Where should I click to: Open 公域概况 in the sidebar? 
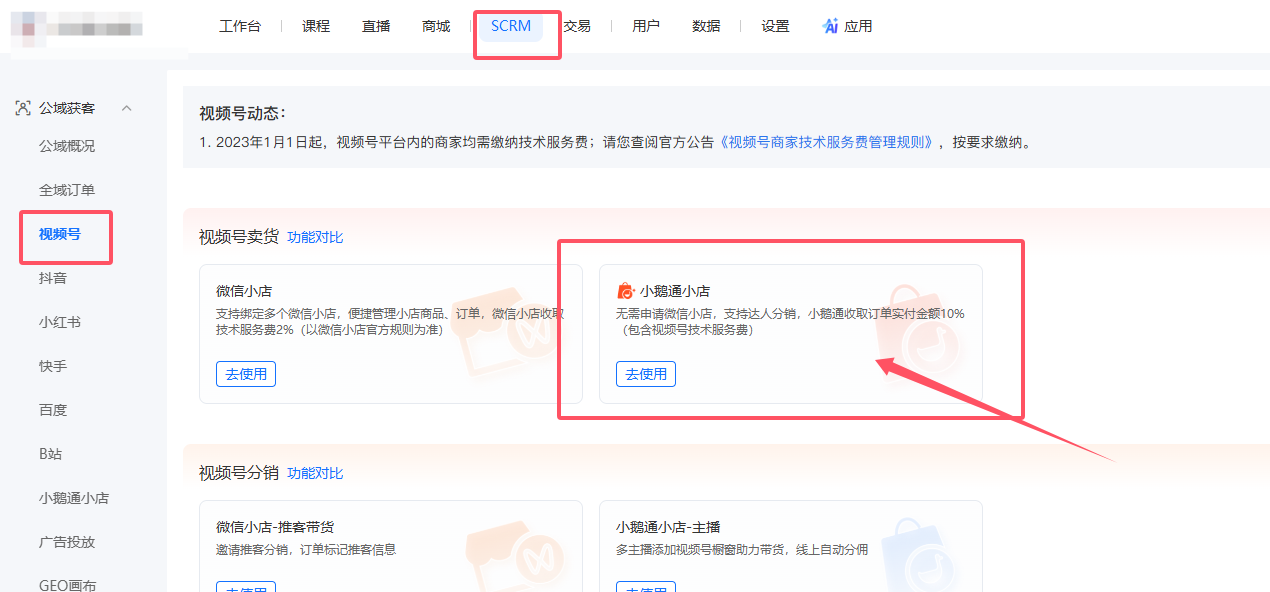[67, 146]
